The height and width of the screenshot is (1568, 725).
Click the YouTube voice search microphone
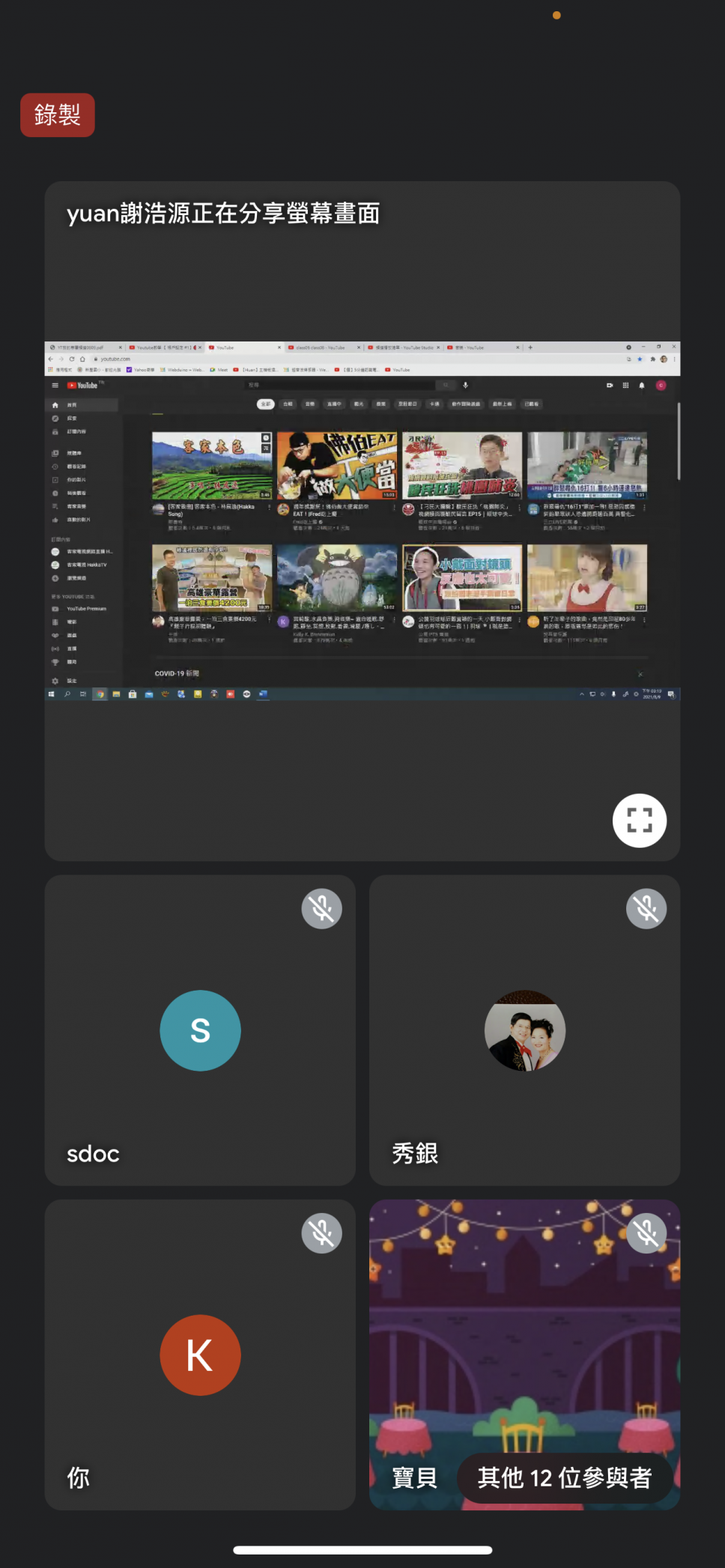(465, 386)
